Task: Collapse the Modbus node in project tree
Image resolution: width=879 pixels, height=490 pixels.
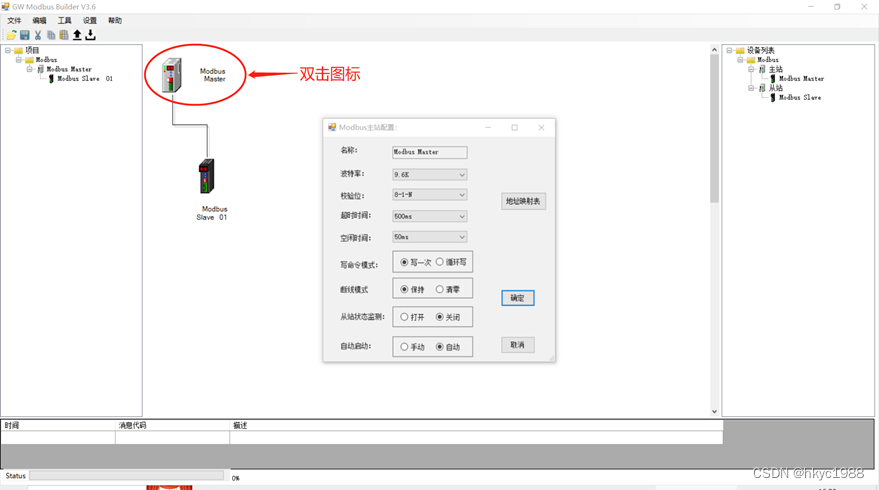Action: pos(18,60)
